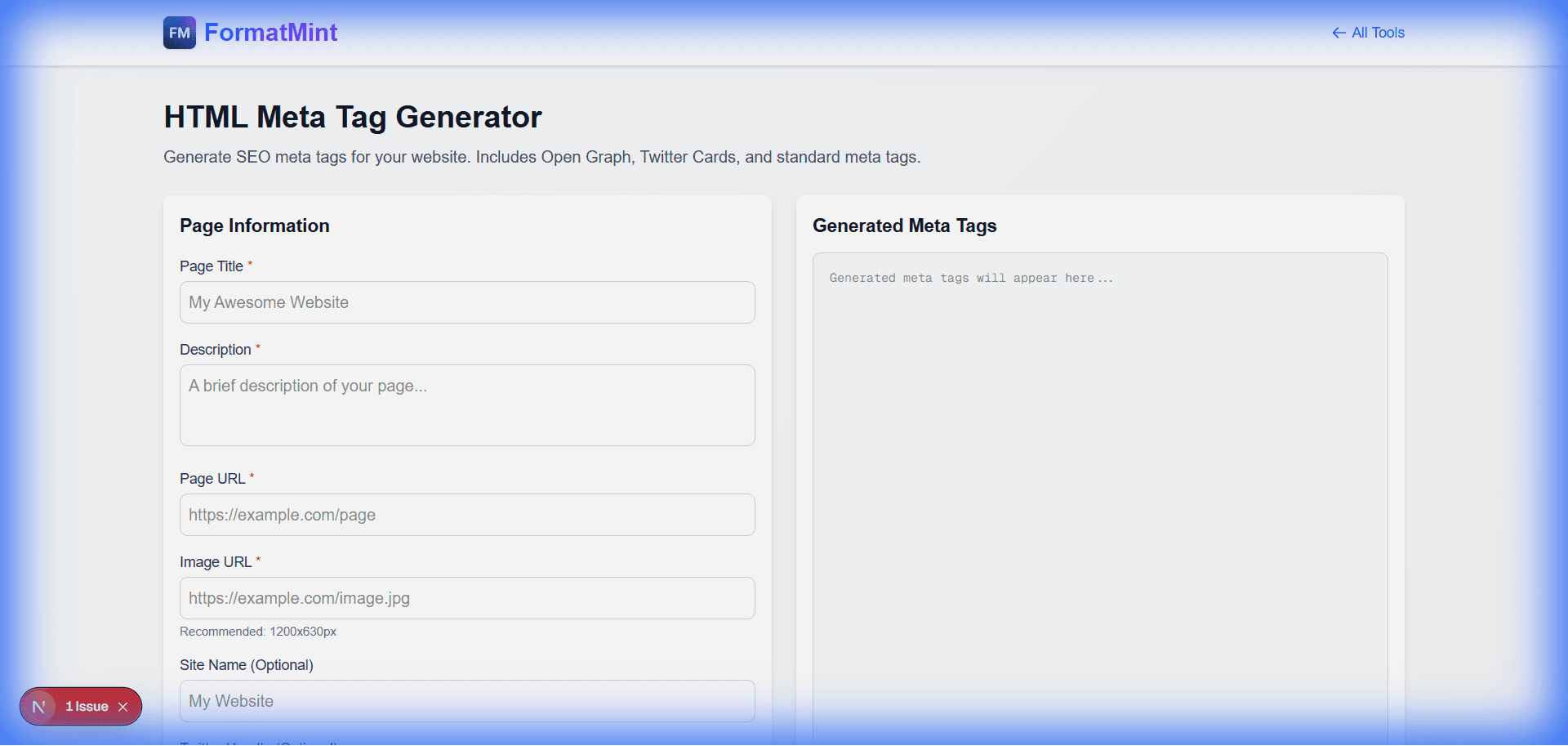Viewport: 1568px width, 746px height.
Task: Click the HTML Meta Tag Generator heading
Action: pyautogui.click(x=353, y=117)
